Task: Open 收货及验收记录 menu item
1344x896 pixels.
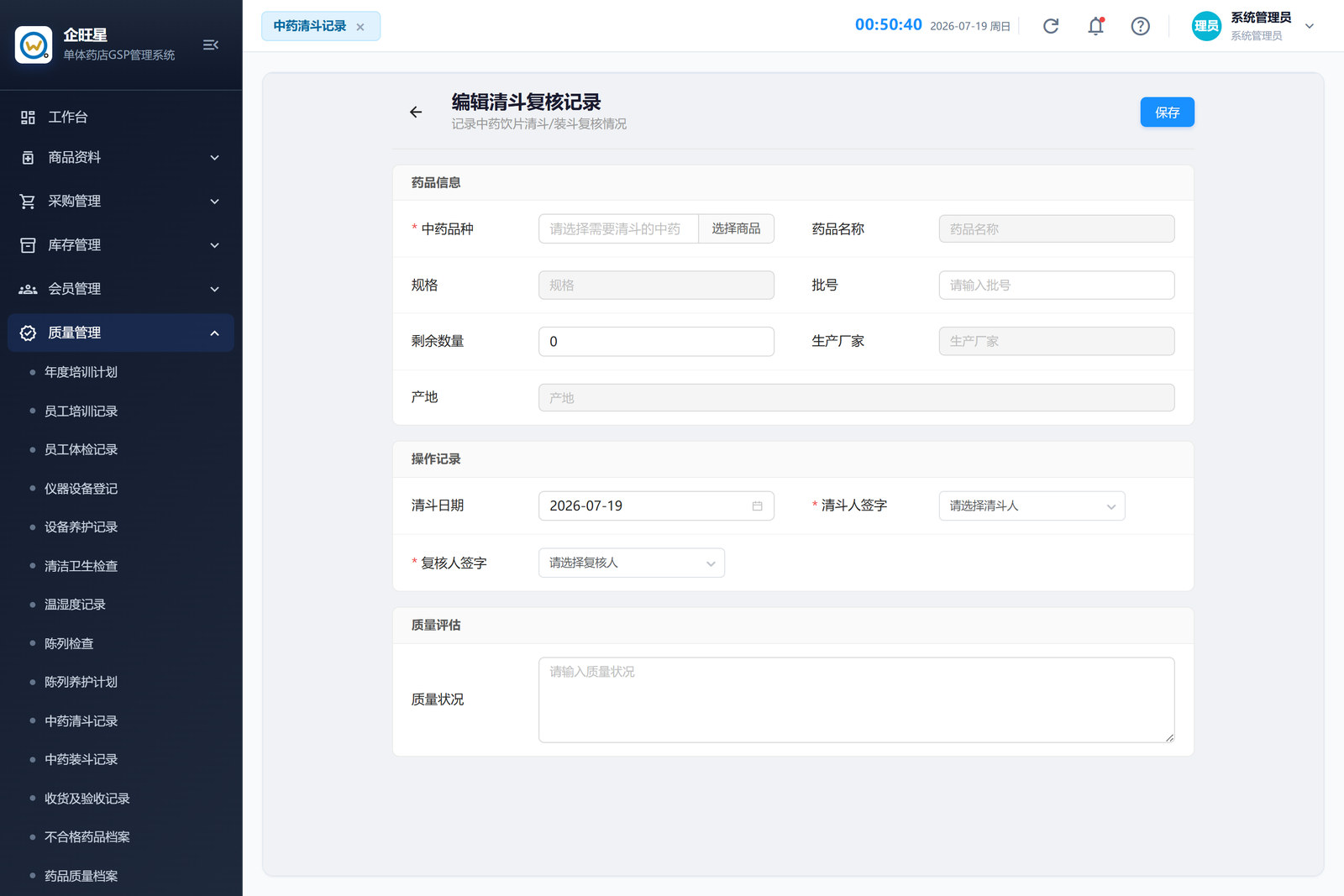Action: click(87, 799)
